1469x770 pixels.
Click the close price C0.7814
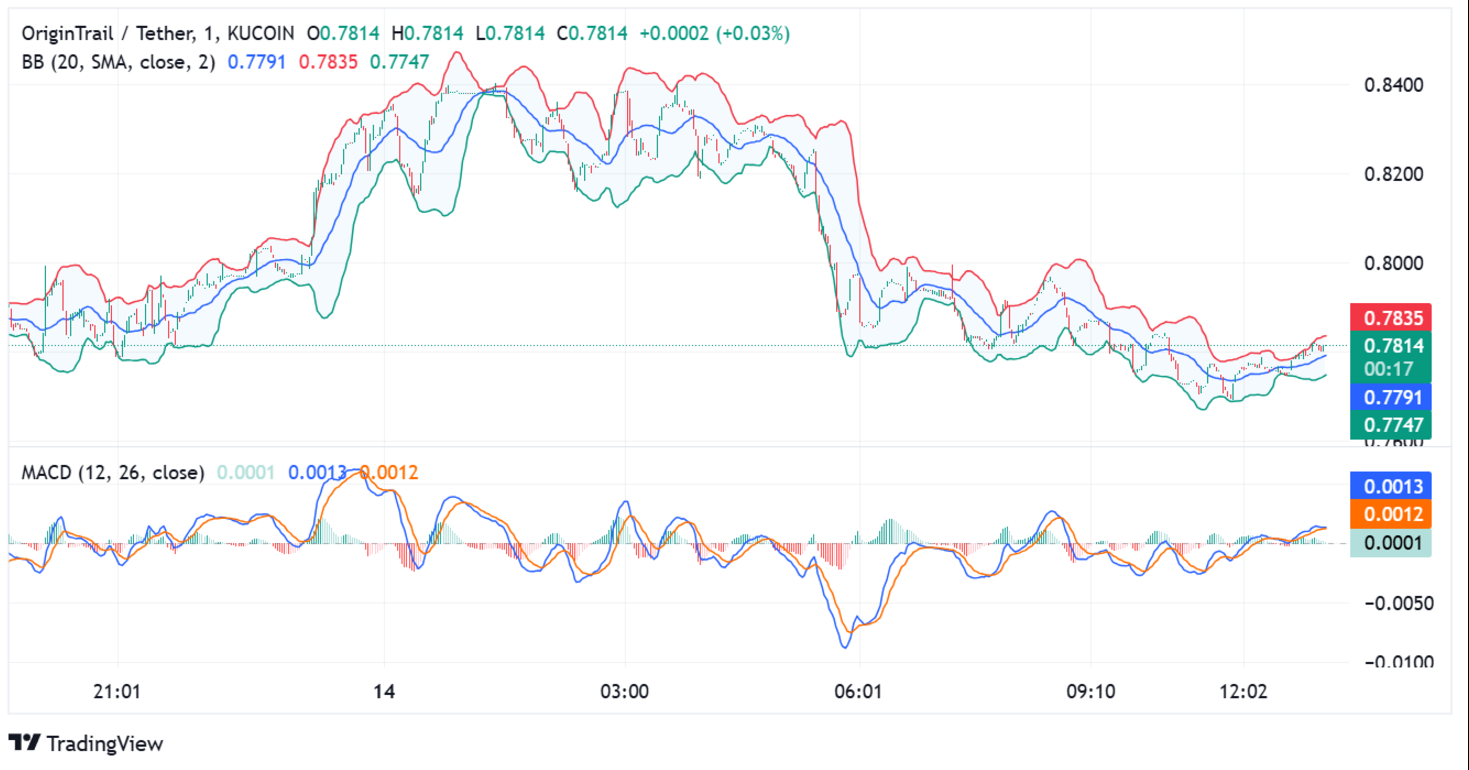(x=592, y=33)
